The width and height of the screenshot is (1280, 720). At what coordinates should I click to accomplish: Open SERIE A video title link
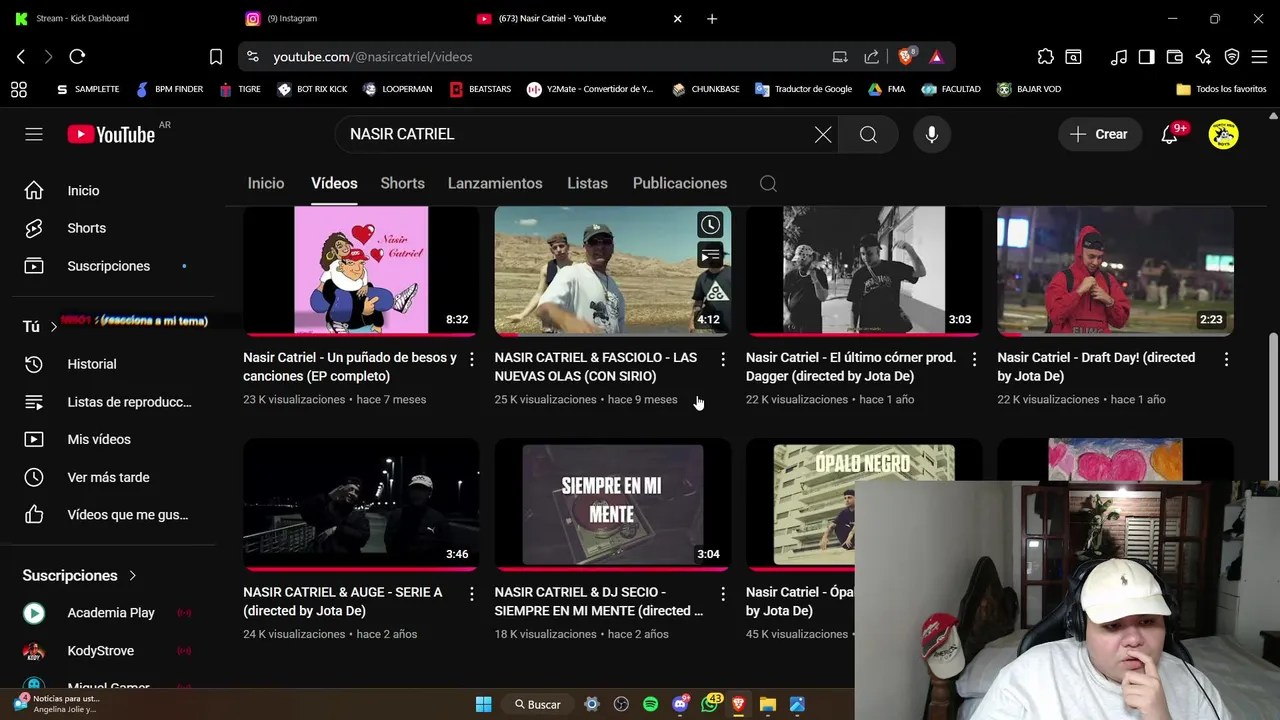tap(342, 601)
